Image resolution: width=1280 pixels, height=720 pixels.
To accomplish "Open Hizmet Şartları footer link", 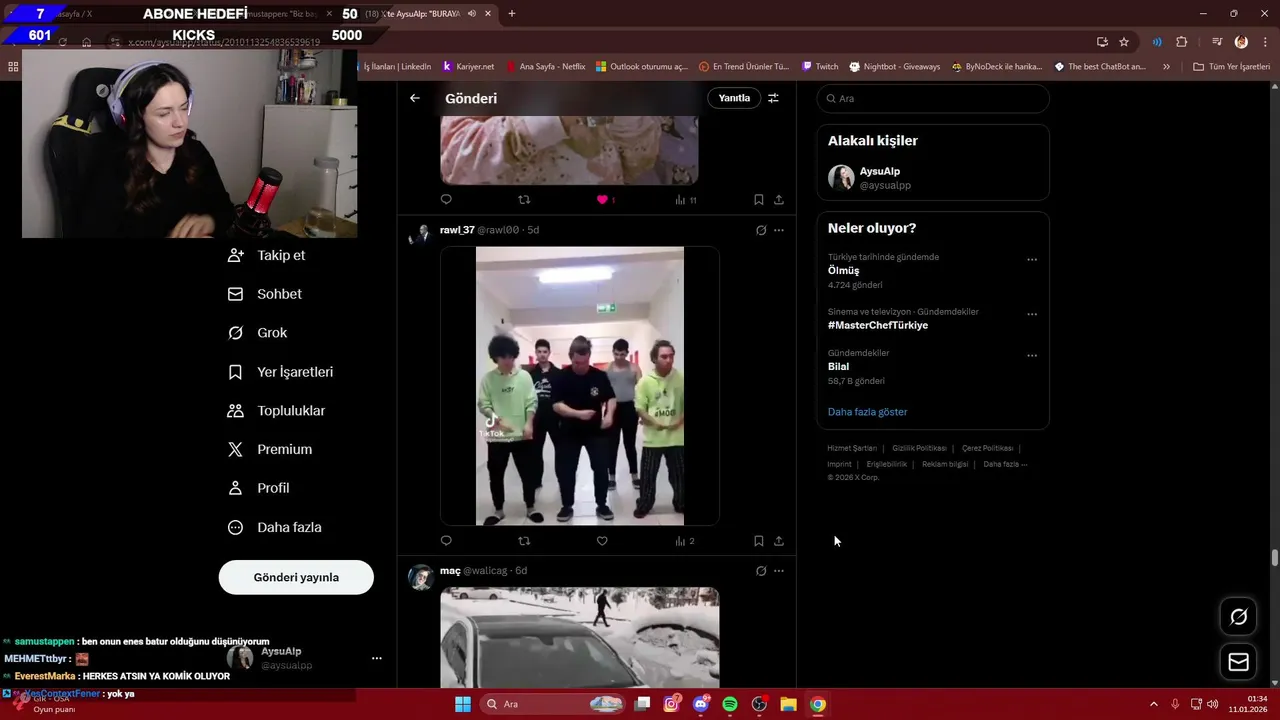I will click(852, 448).
